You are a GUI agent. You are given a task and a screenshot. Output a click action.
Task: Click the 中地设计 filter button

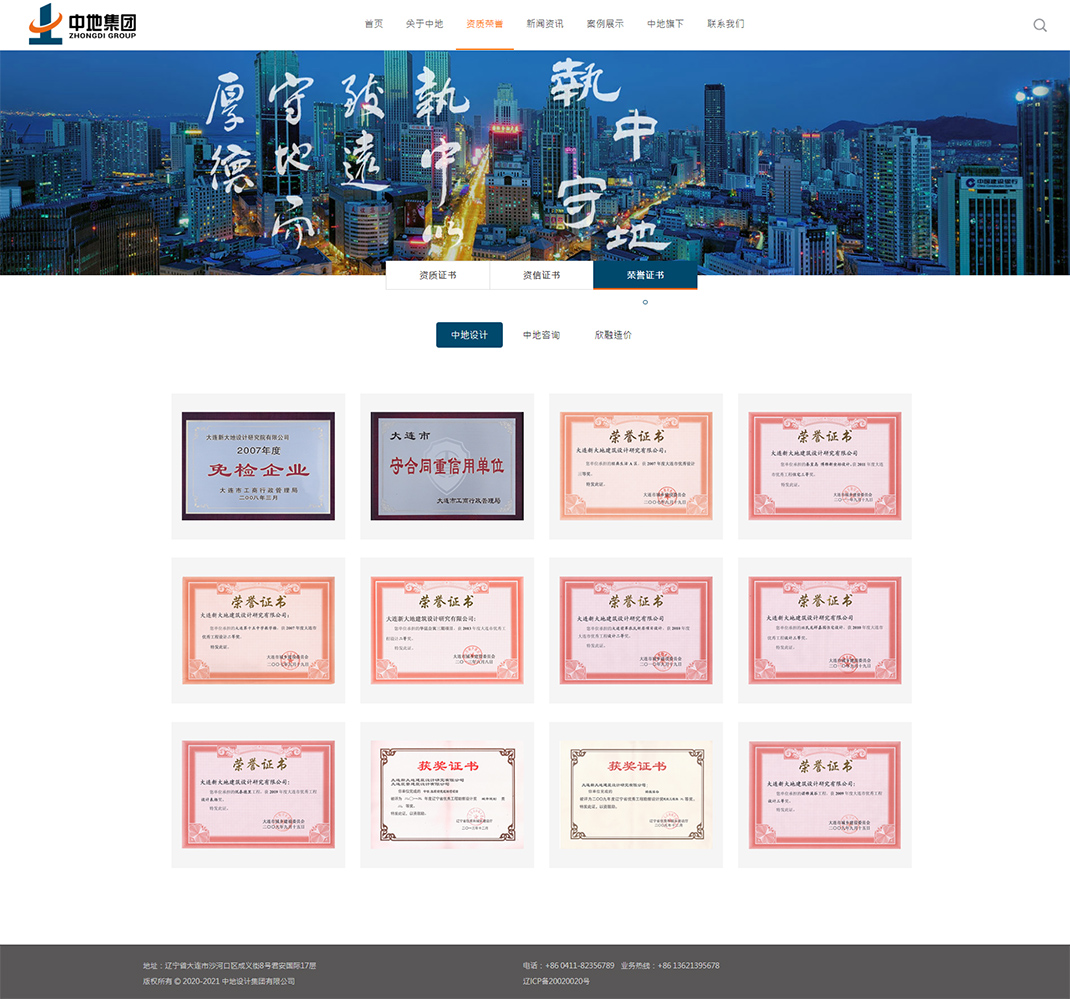coord(469,335)
